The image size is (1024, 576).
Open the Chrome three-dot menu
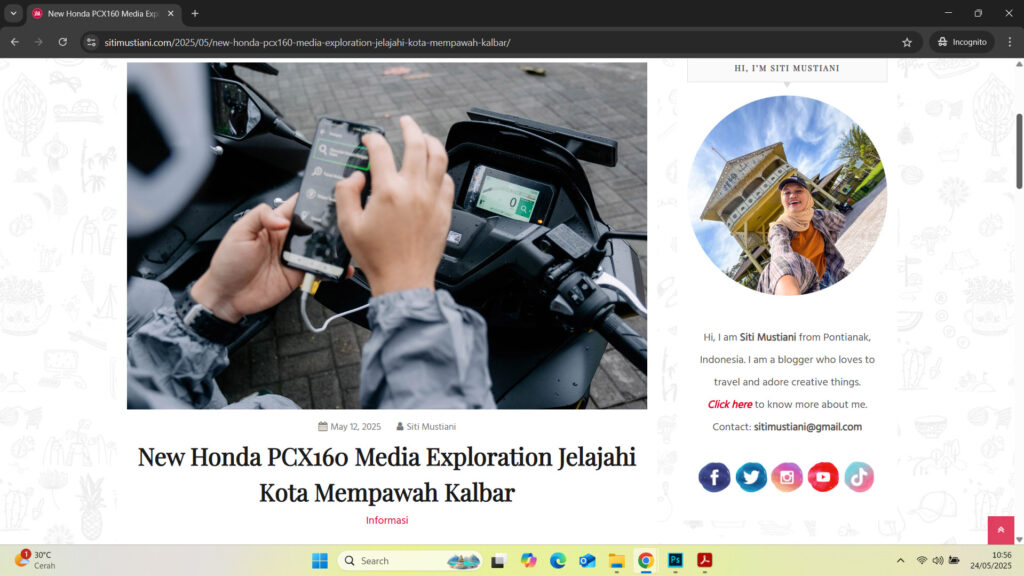[x=1010, y=42]
